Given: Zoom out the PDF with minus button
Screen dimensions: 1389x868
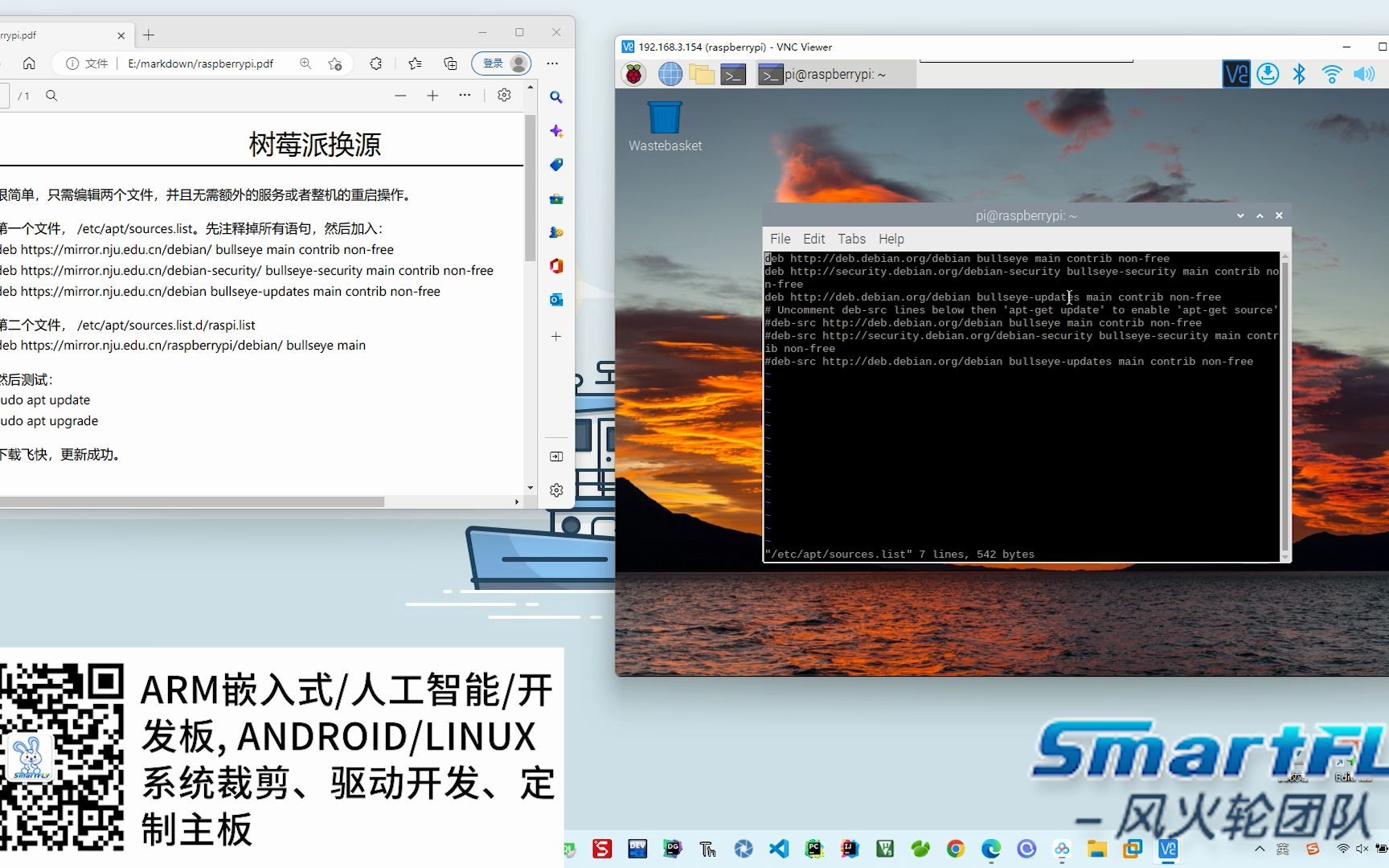Looking at the screenshot, I should [400, 96].
